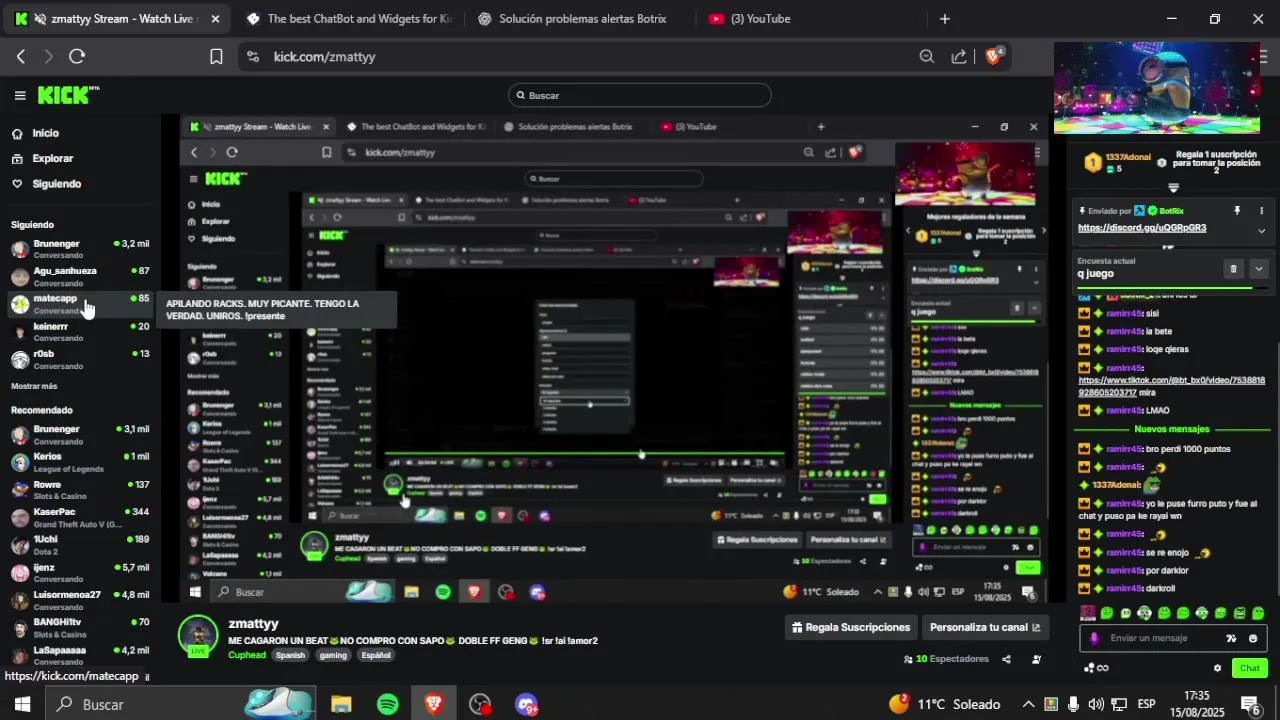
Task: Click the microphone icon in chat input
Action: coord(1093,638)
